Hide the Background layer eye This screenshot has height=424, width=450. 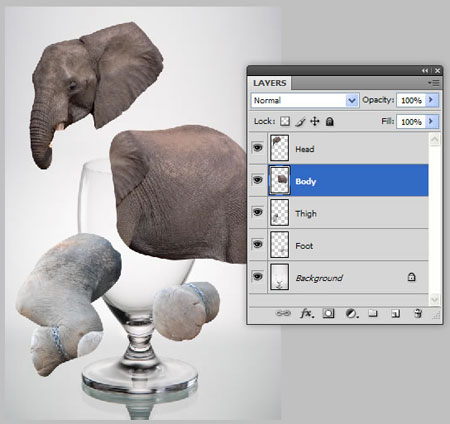(257, 276)
